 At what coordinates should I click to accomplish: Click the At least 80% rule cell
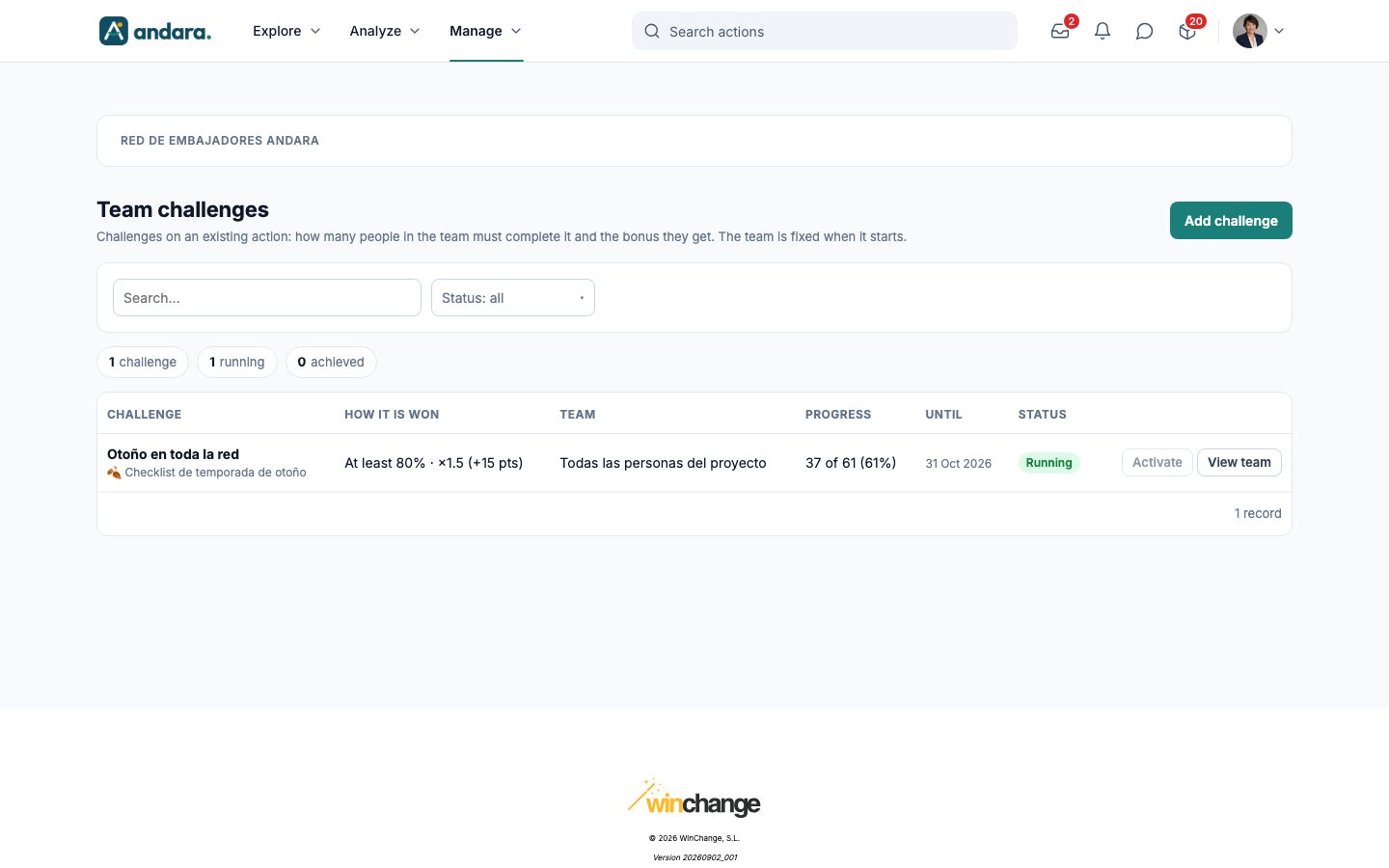(x=434, y=463)
